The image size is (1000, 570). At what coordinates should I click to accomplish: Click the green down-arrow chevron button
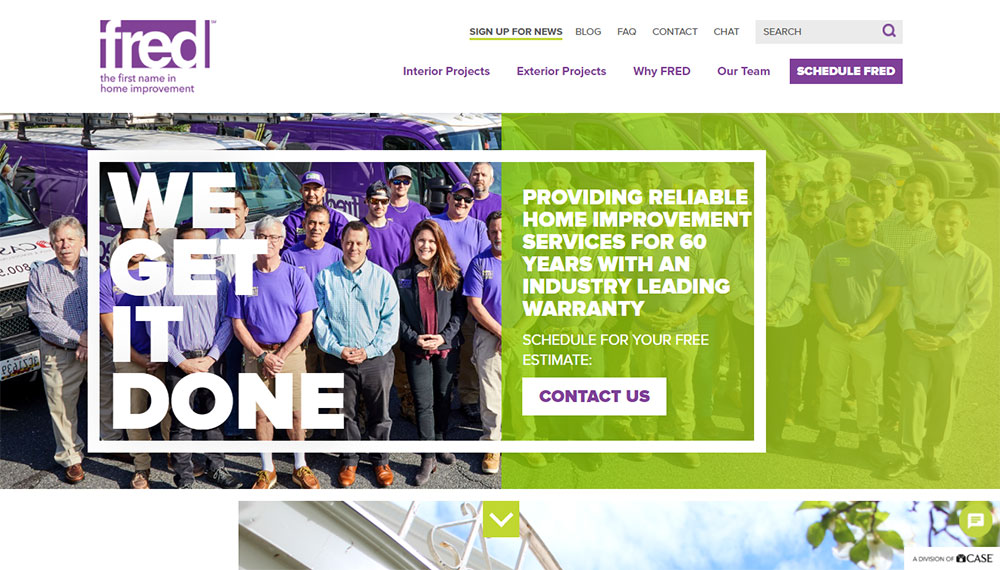pyautogui.click(x=501, y=519)
